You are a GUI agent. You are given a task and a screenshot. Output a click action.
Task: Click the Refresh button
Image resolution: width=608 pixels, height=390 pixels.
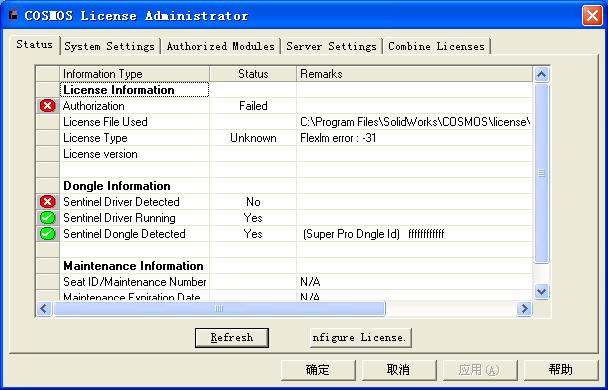tap(232, 338)
